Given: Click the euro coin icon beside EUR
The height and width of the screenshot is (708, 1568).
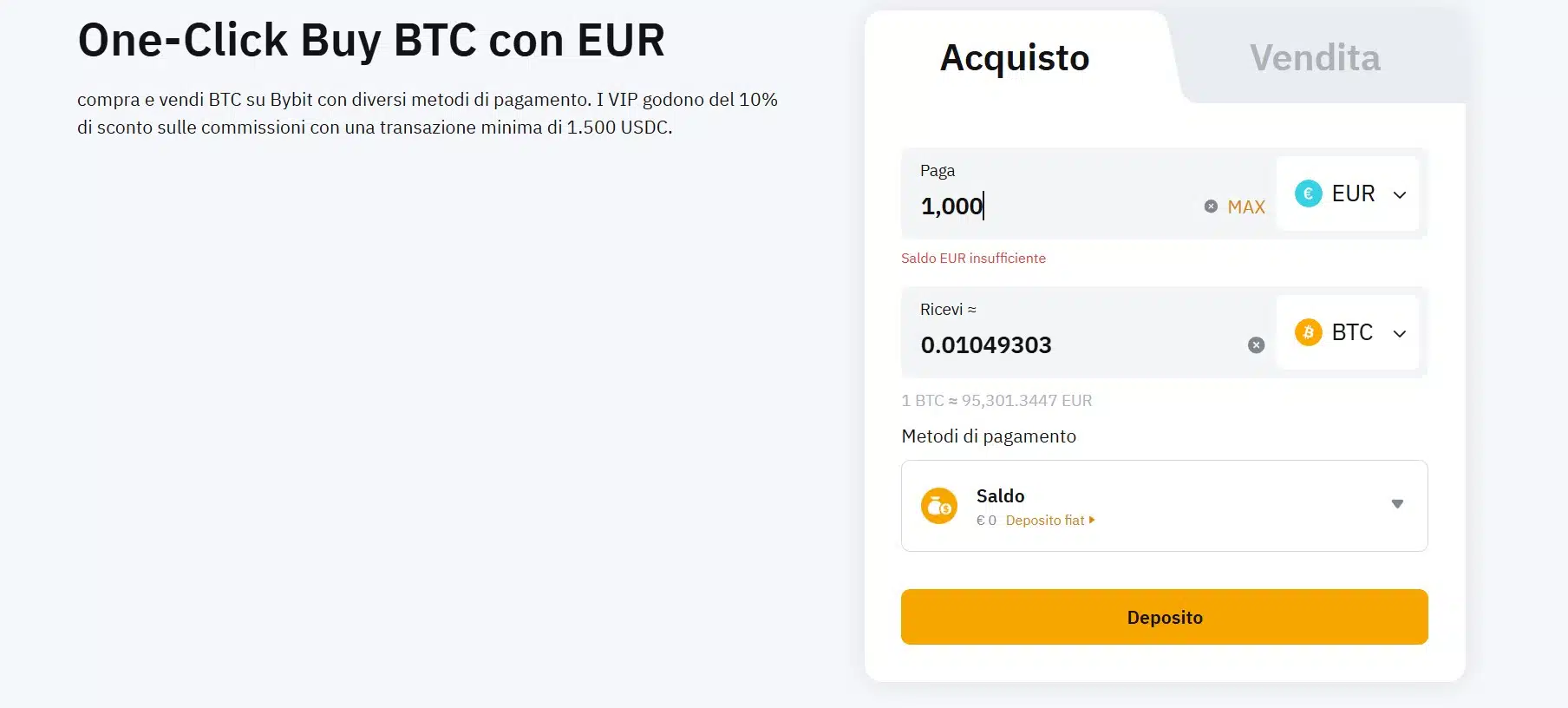Looking at the screenshot, I should tap(1309, 193).
